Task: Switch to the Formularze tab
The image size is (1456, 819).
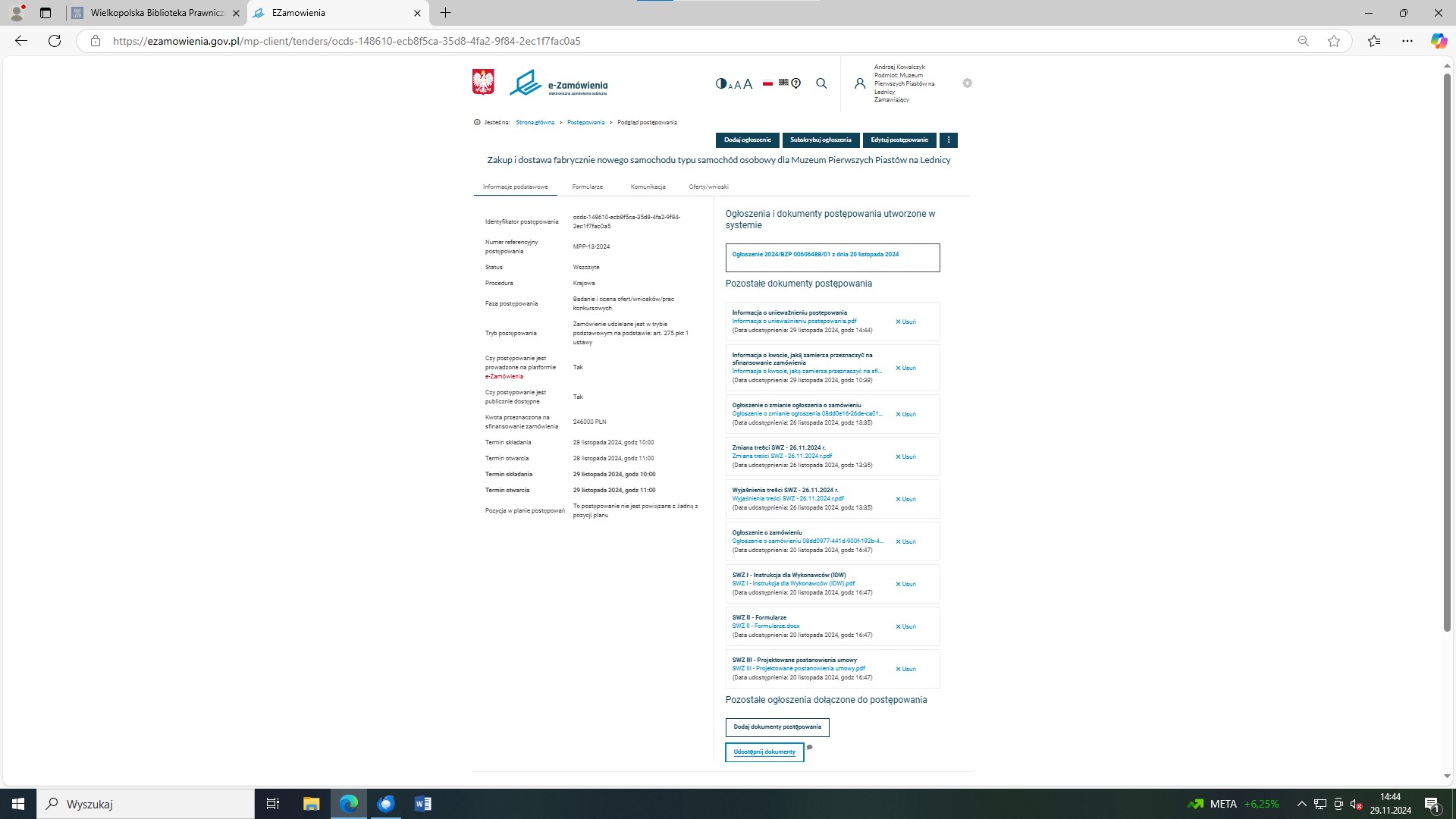Action: [x=588, y=187]
